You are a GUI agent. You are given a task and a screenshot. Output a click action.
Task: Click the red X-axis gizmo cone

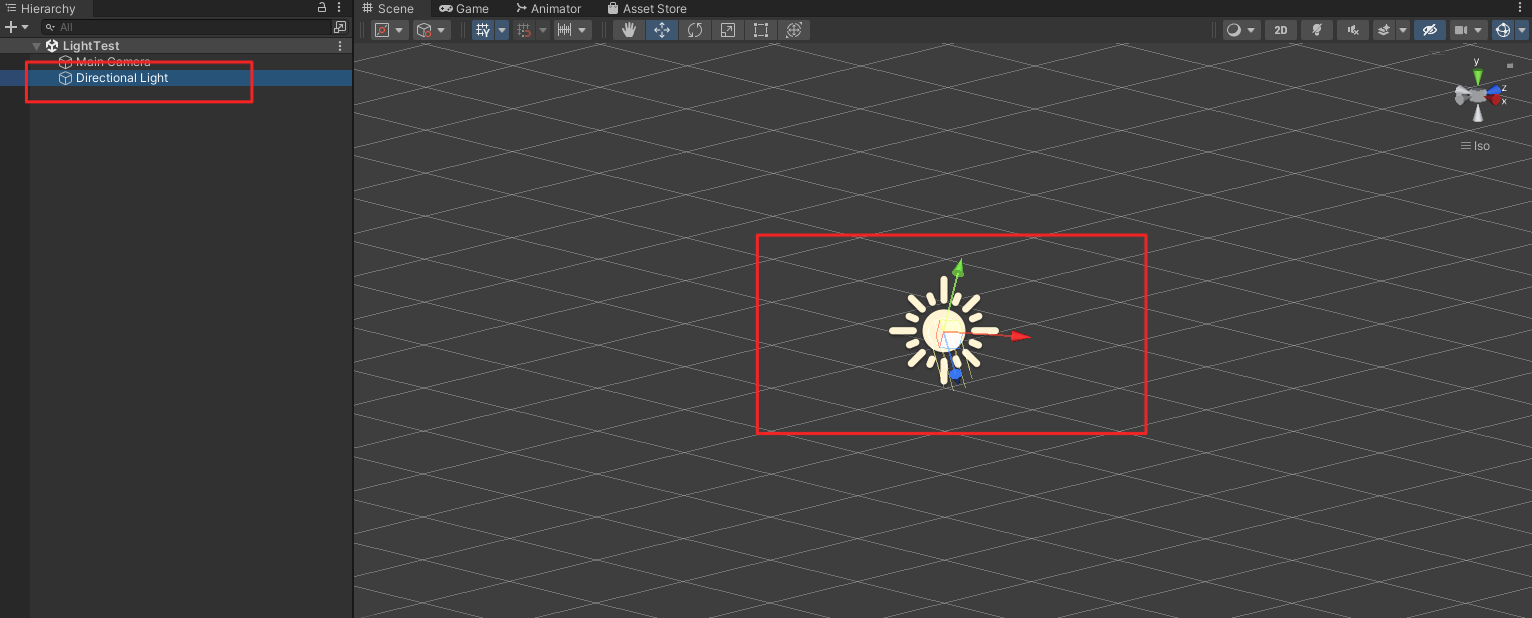tap(1495, 99)
